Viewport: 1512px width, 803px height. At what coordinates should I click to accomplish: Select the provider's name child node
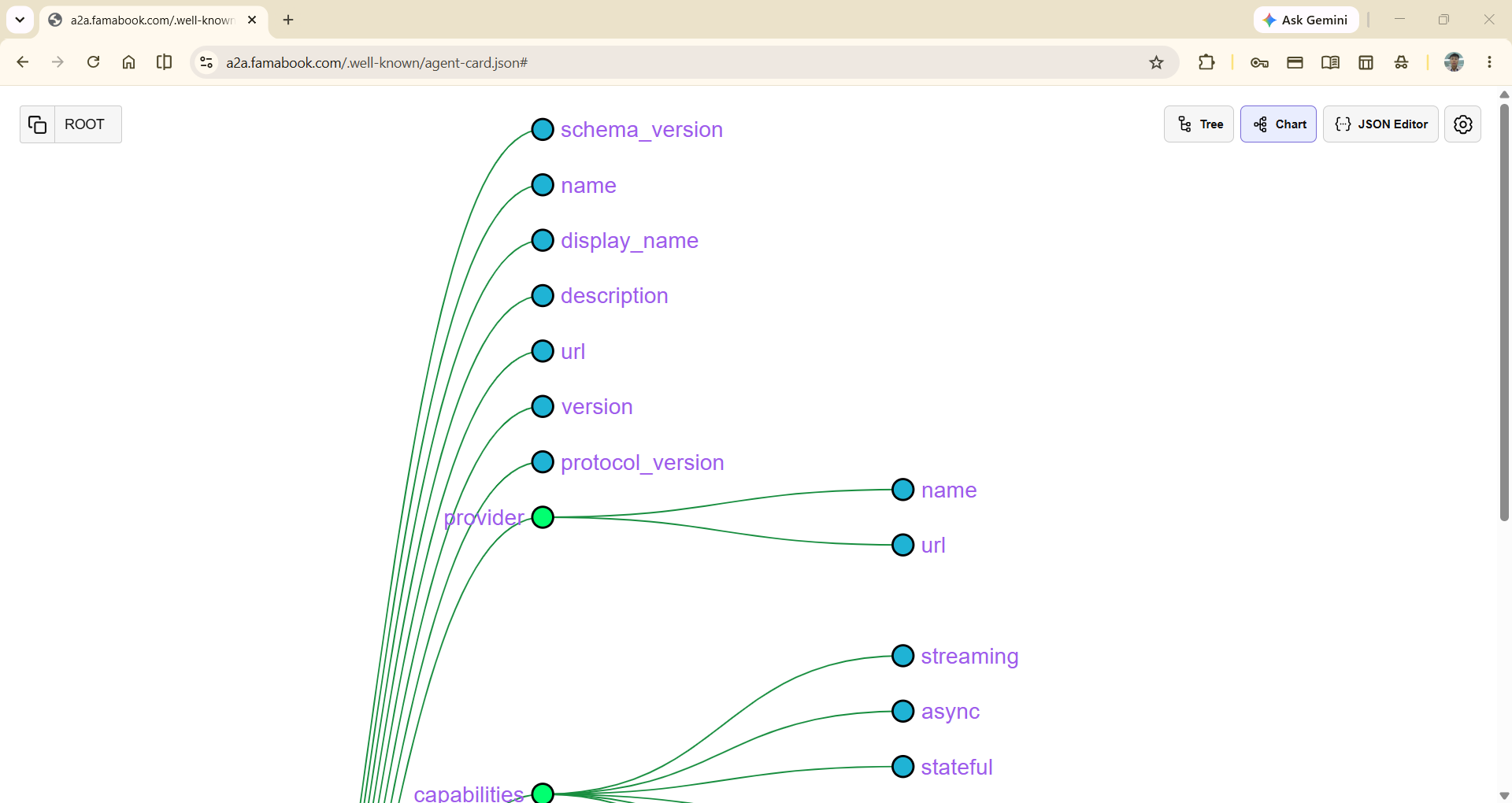[902, 490]
